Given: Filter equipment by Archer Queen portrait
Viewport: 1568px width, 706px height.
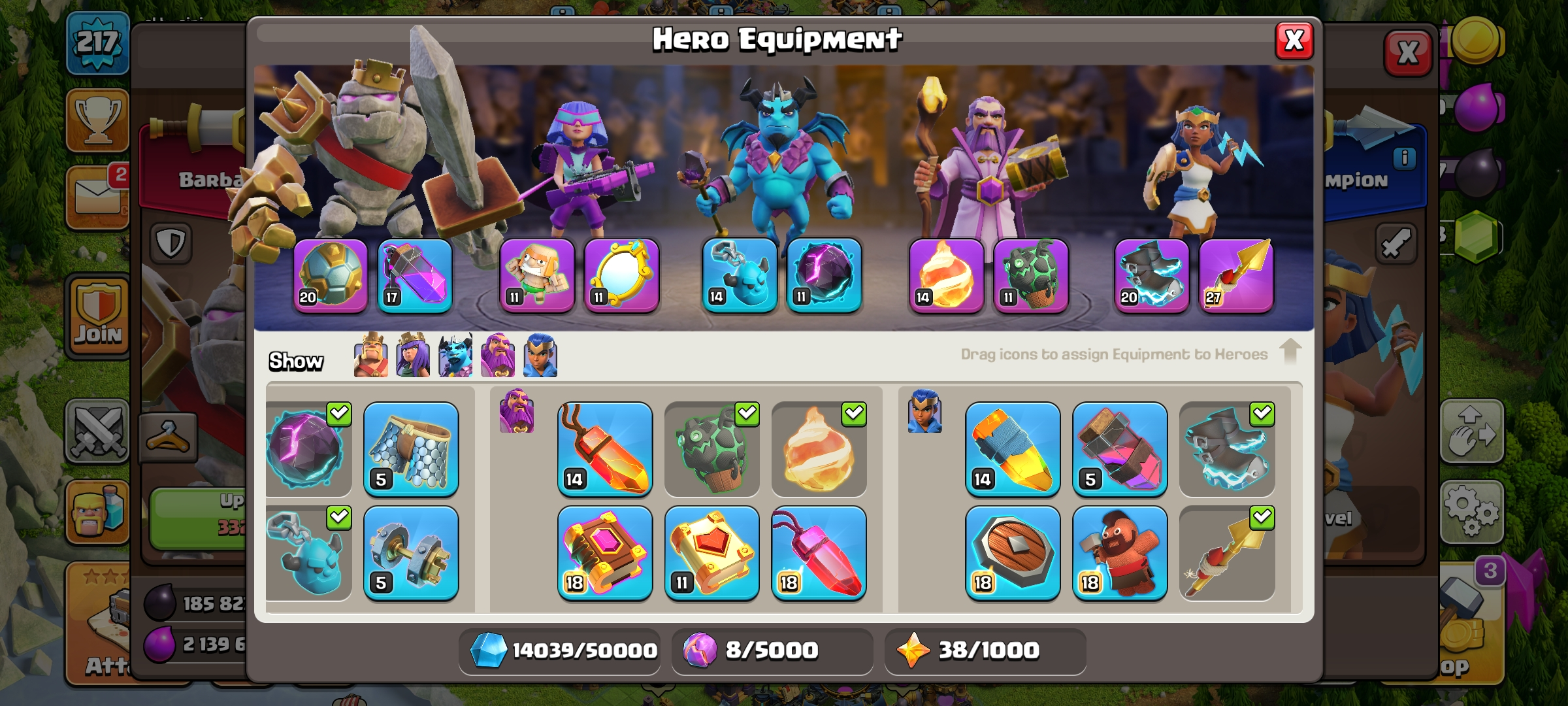Looking at the screenshot, I should 413,356.
